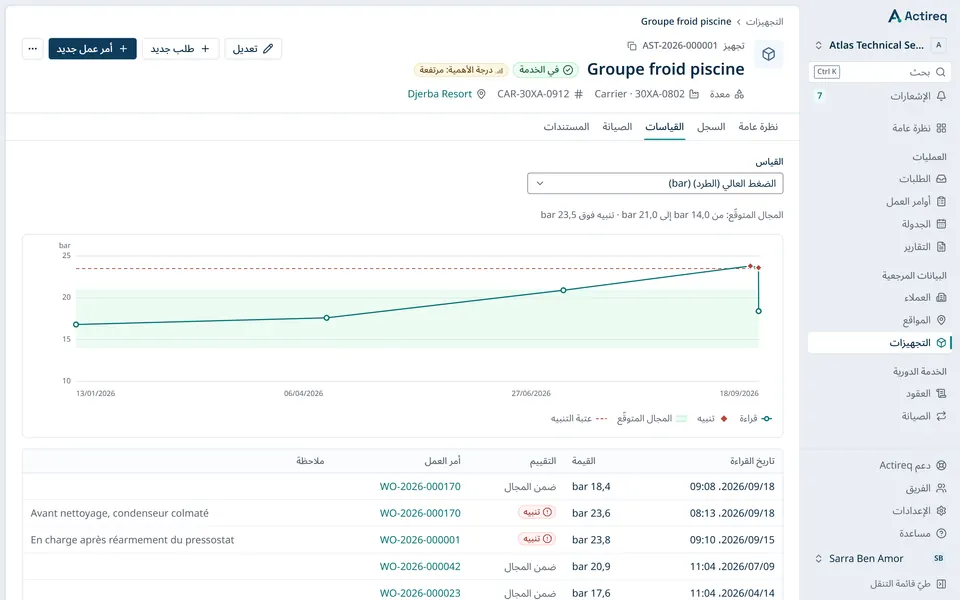
Task: Open the Djerba Resort site link
Action: [440, 94]
